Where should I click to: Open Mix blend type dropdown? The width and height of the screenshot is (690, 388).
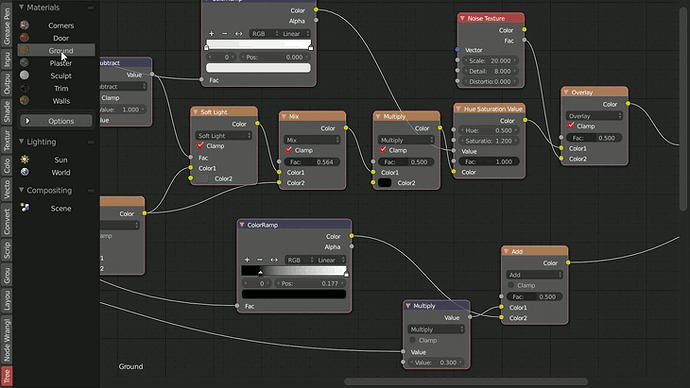click(x=312, y=140)
